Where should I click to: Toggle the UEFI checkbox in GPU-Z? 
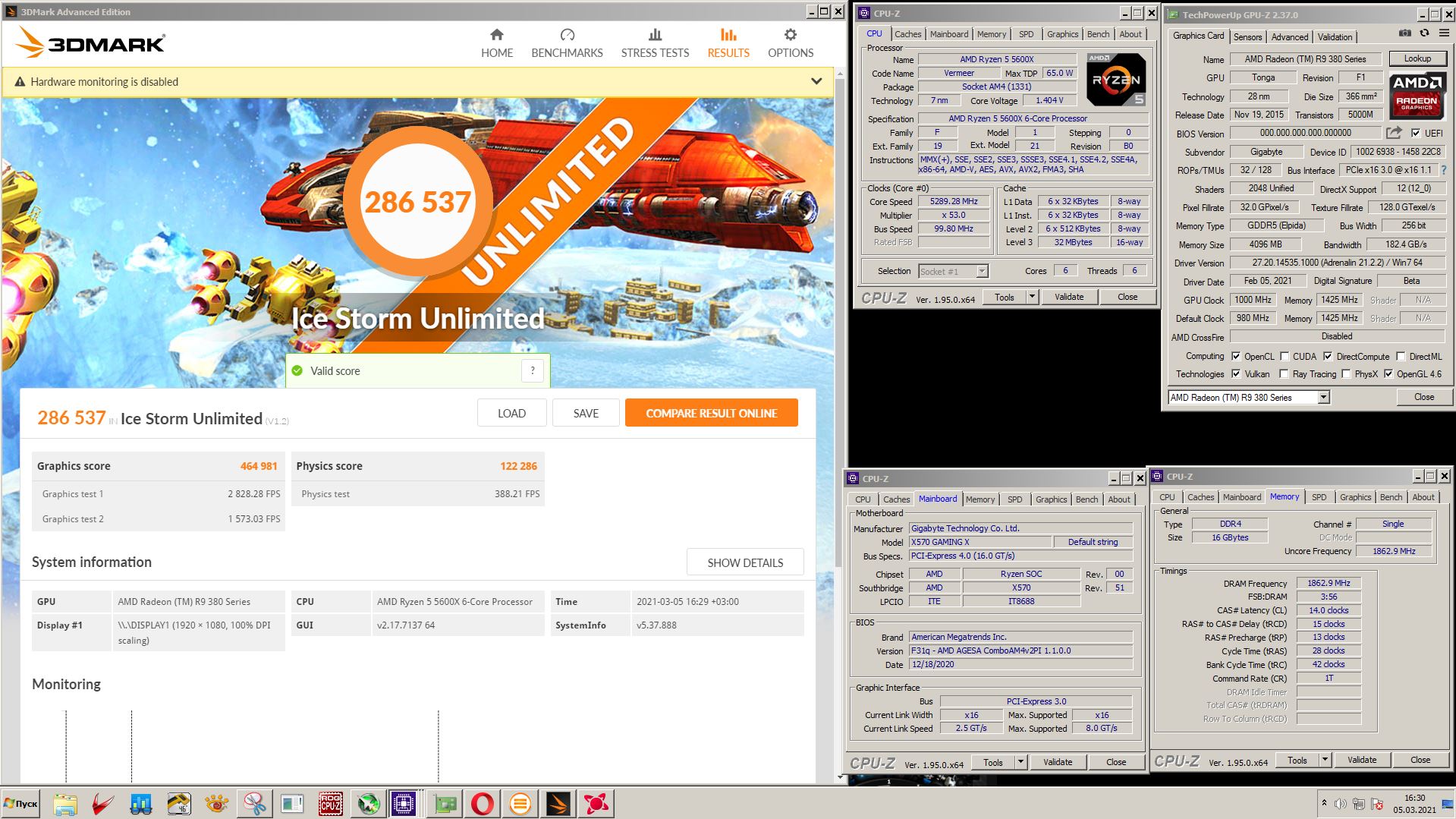pyautogui.click(x=1415, y=133)
